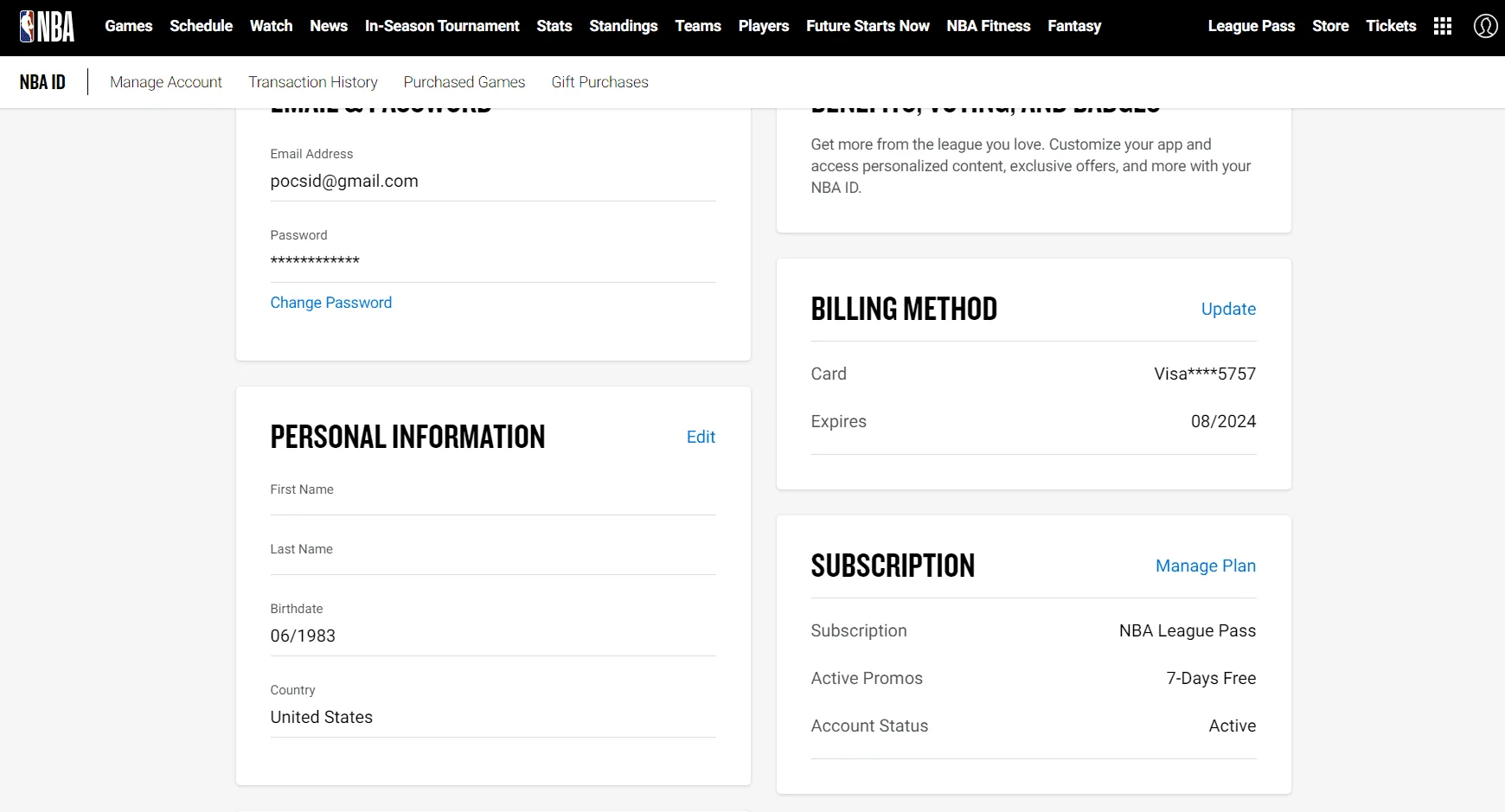The height and width of the screenshot is (812, 1505).
Task: Open the Tickets page
Action: coord(1391,26)
